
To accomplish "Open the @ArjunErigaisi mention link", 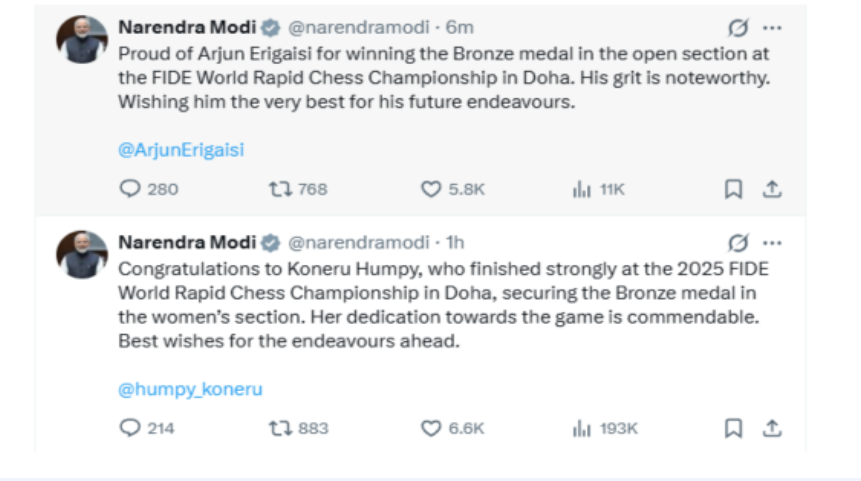I will coord(181,150).
